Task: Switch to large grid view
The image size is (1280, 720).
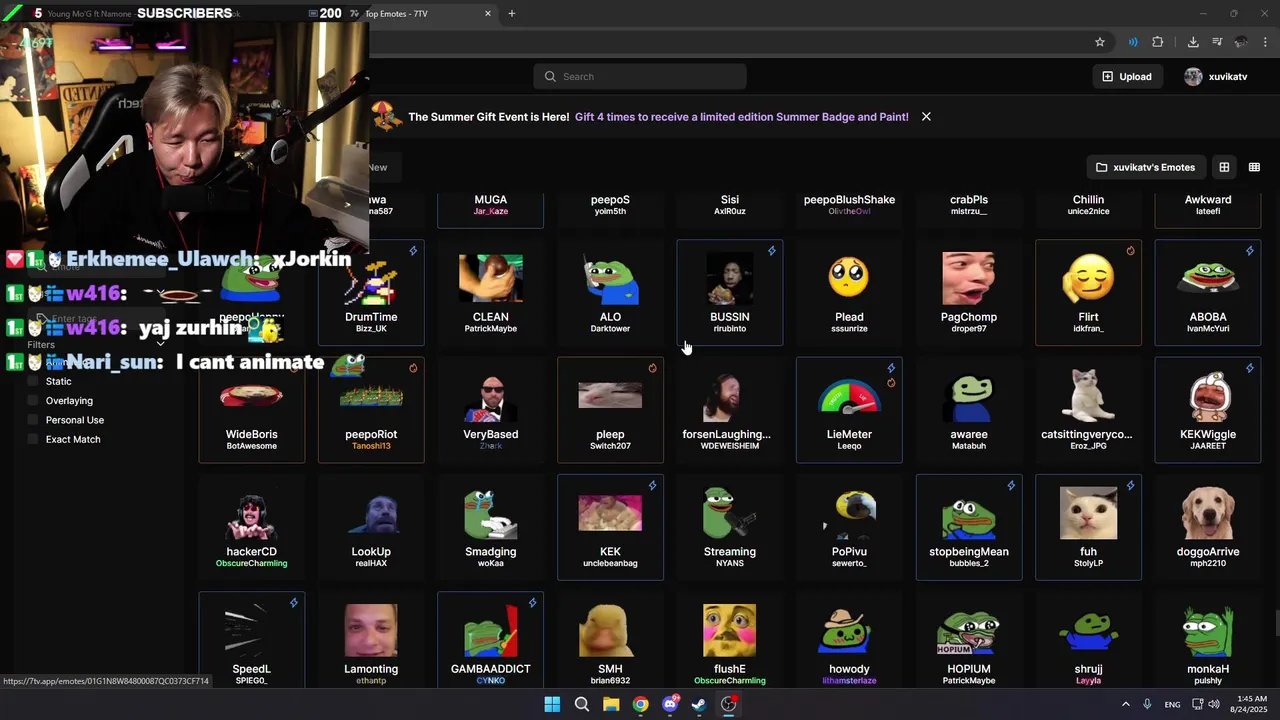Action: pyautogui.click(x=1224, y=167)
